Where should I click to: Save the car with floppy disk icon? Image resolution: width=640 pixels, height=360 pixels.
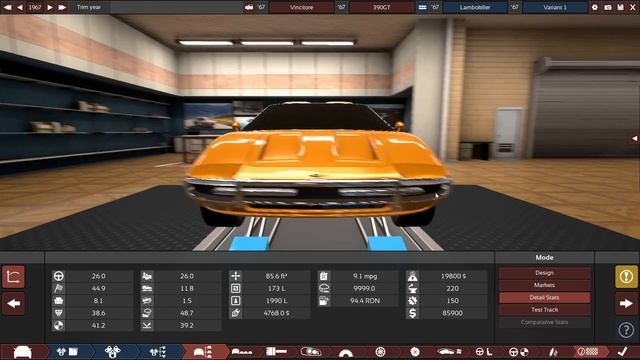pos(620,7)
